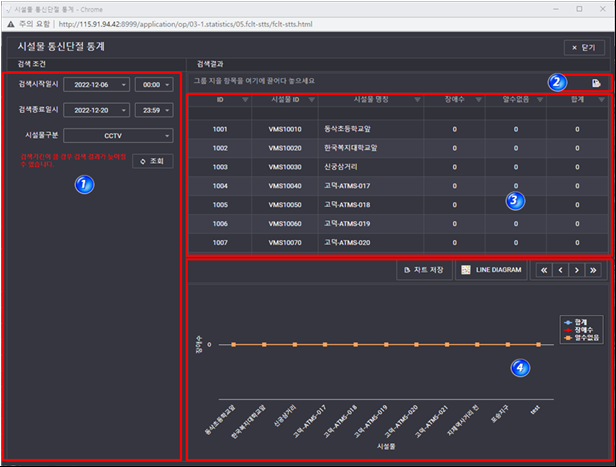Go to next chart page
The width and height of the screenshot is (616, 467).
point(577,270)
